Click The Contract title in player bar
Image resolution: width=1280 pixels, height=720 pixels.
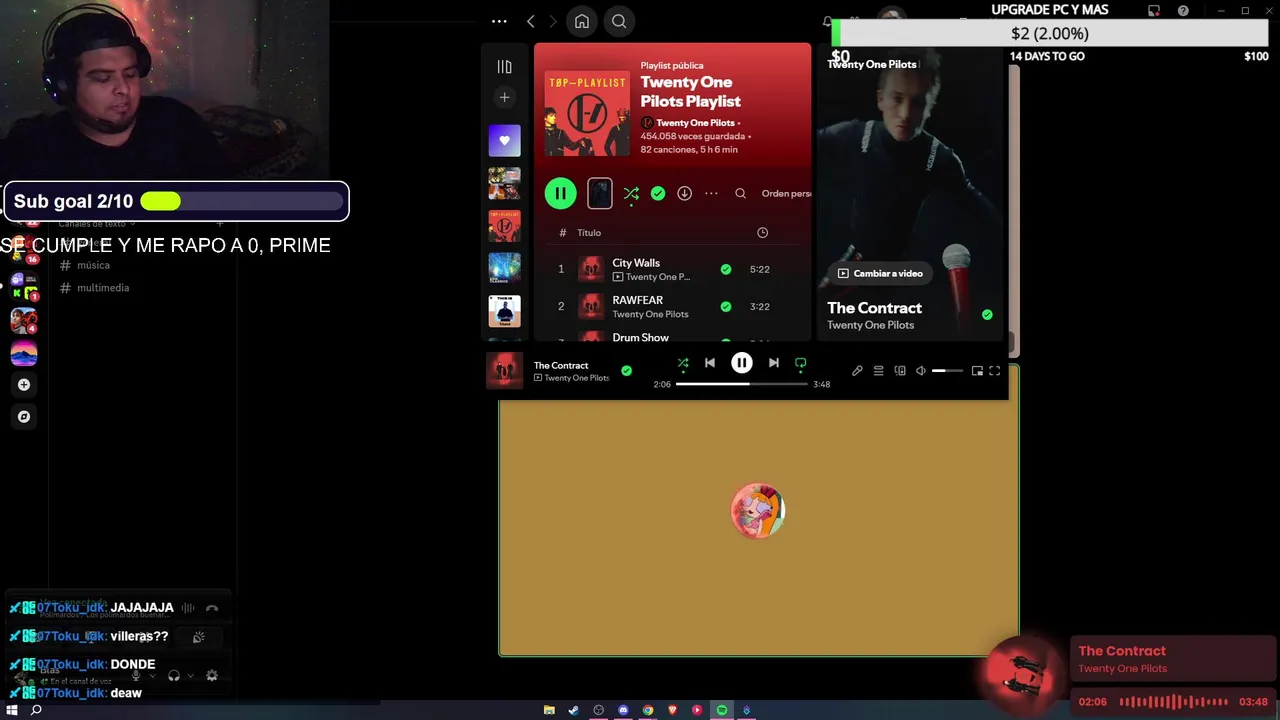(x=561, y=365)
